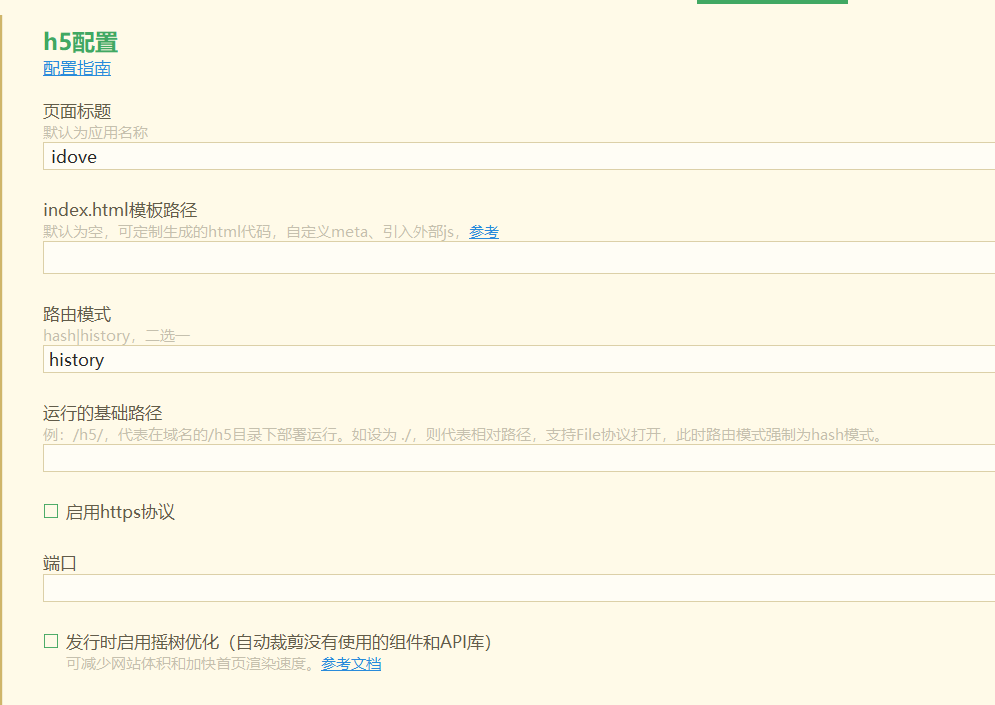Click the index.html模板路径 label text
Image resolution: width=995 pixels, height=705 pixels.
[x=120, y=210]
